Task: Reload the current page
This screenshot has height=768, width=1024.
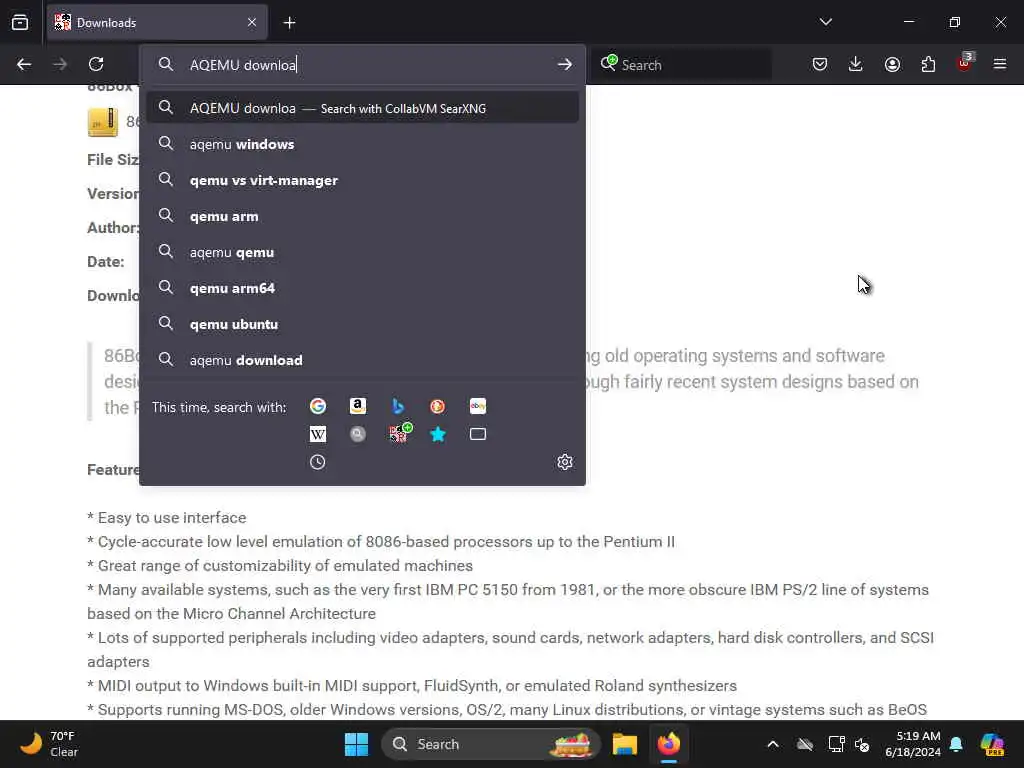Action: (96, 64)
